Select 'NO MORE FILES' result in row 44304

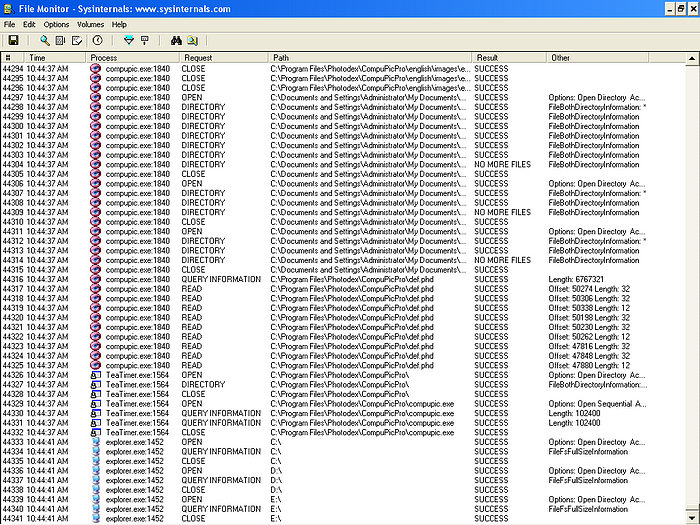point(503,164)
